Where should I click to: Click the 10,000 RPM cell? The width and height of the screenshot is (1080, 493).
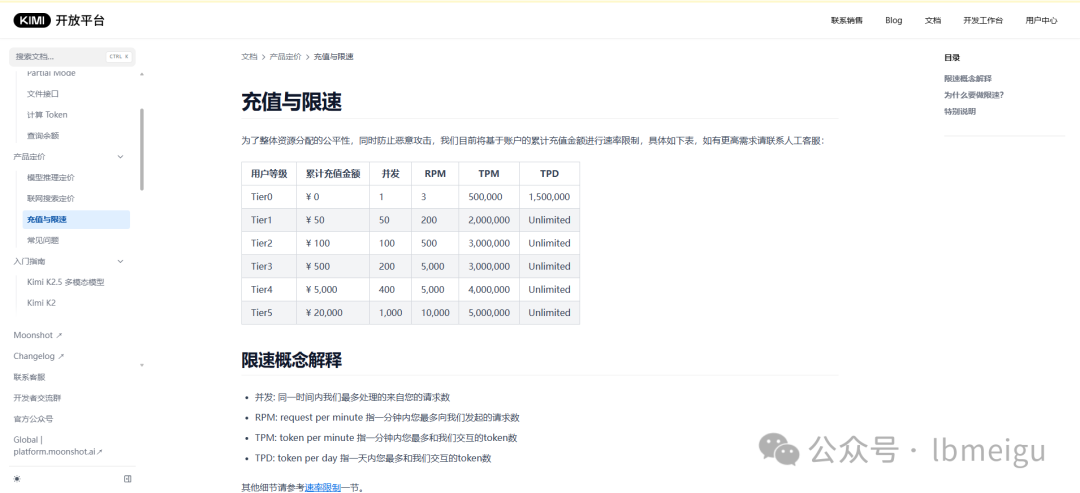[x=435, y=313]
